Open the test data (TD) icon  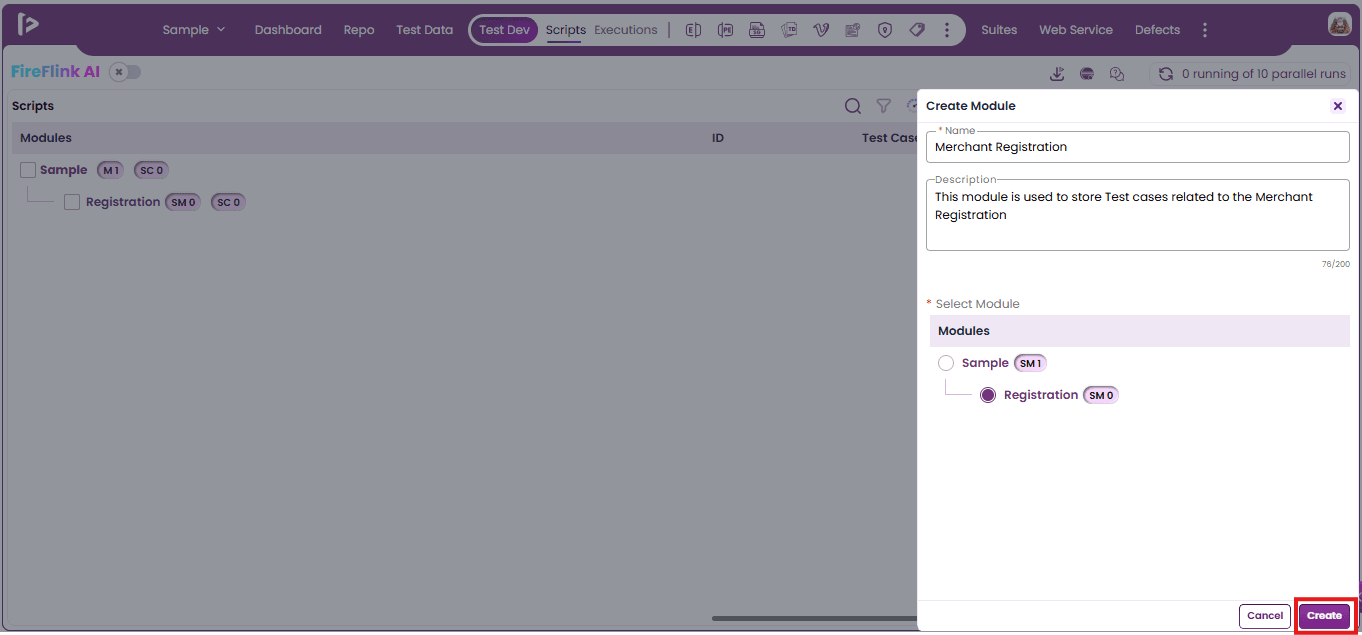pos(789,30)
